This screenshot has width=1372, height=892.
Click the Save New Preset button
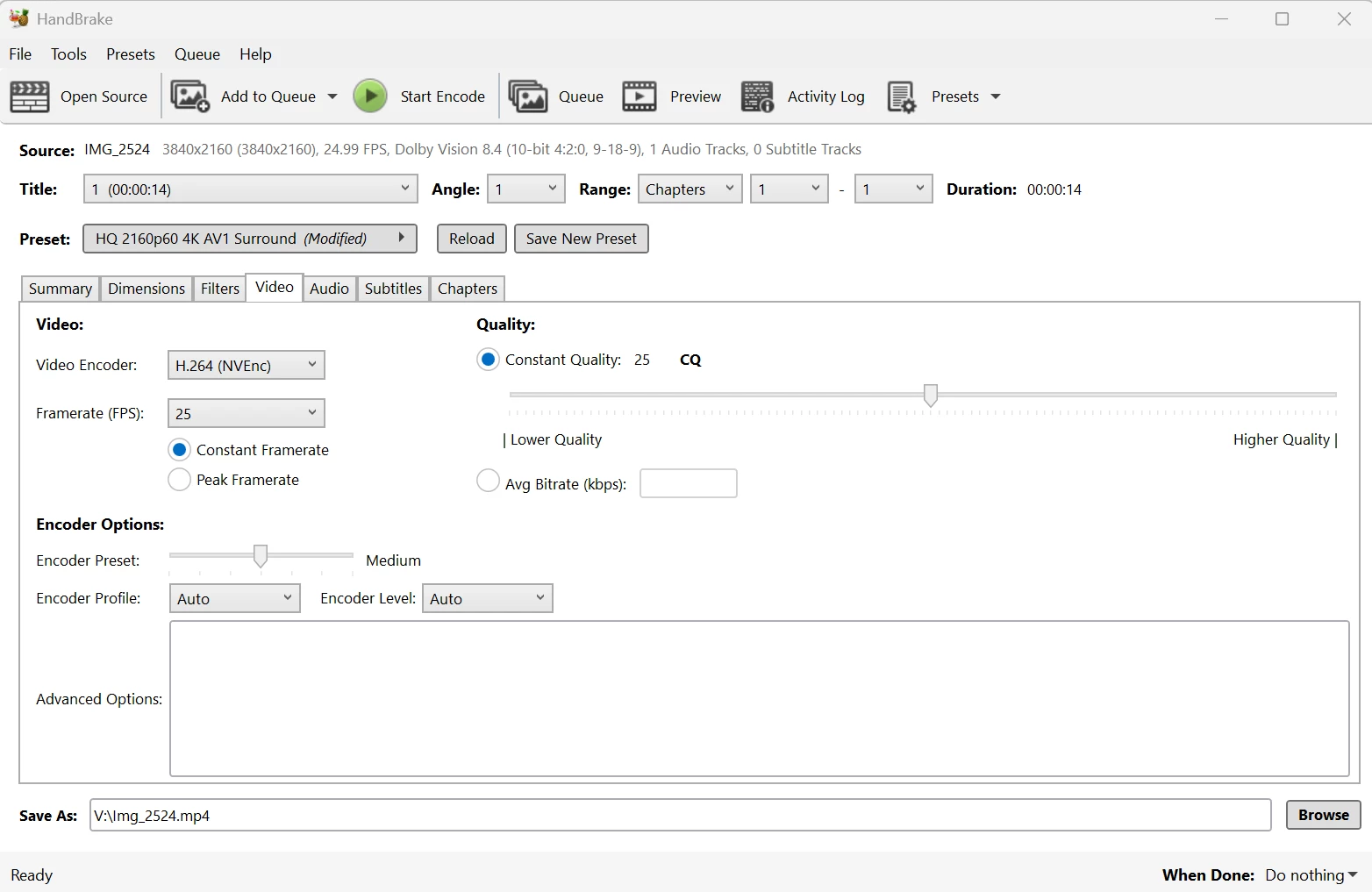pos(582,239)
